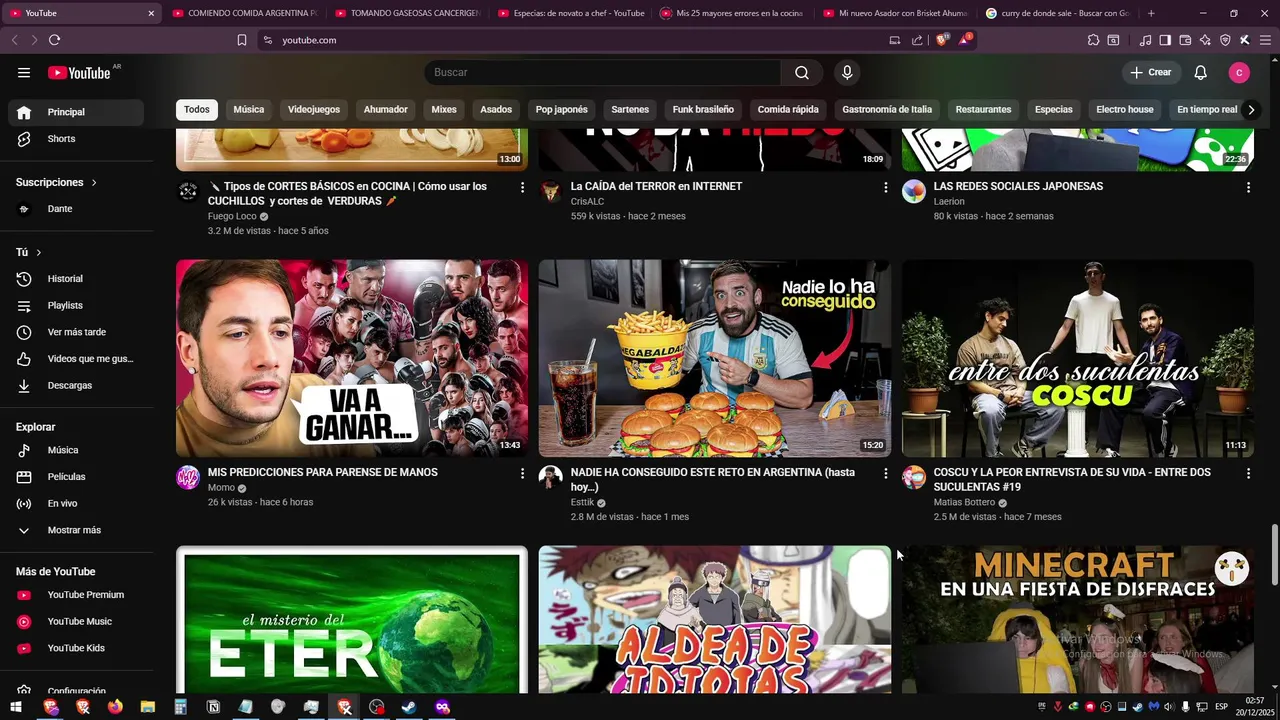Open En vivo under Explorar
The width and height of the screenshot is (1280, 720).
[76, 503]
